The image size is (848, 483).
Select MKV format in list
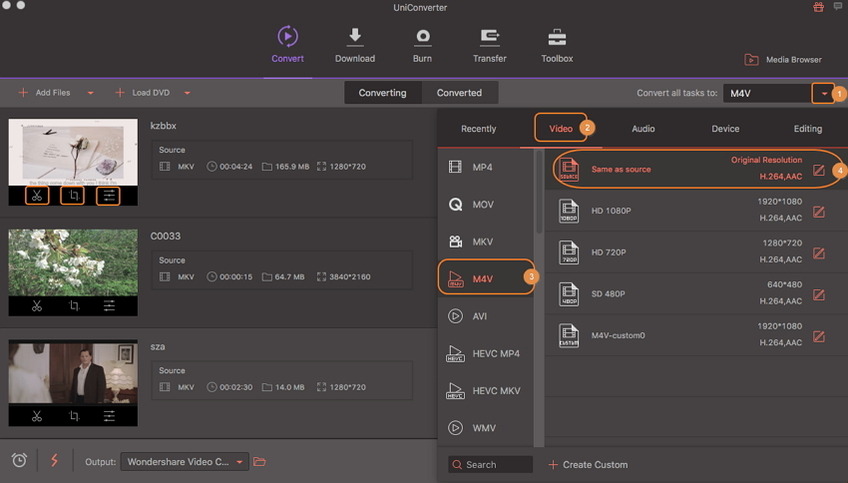484,242
